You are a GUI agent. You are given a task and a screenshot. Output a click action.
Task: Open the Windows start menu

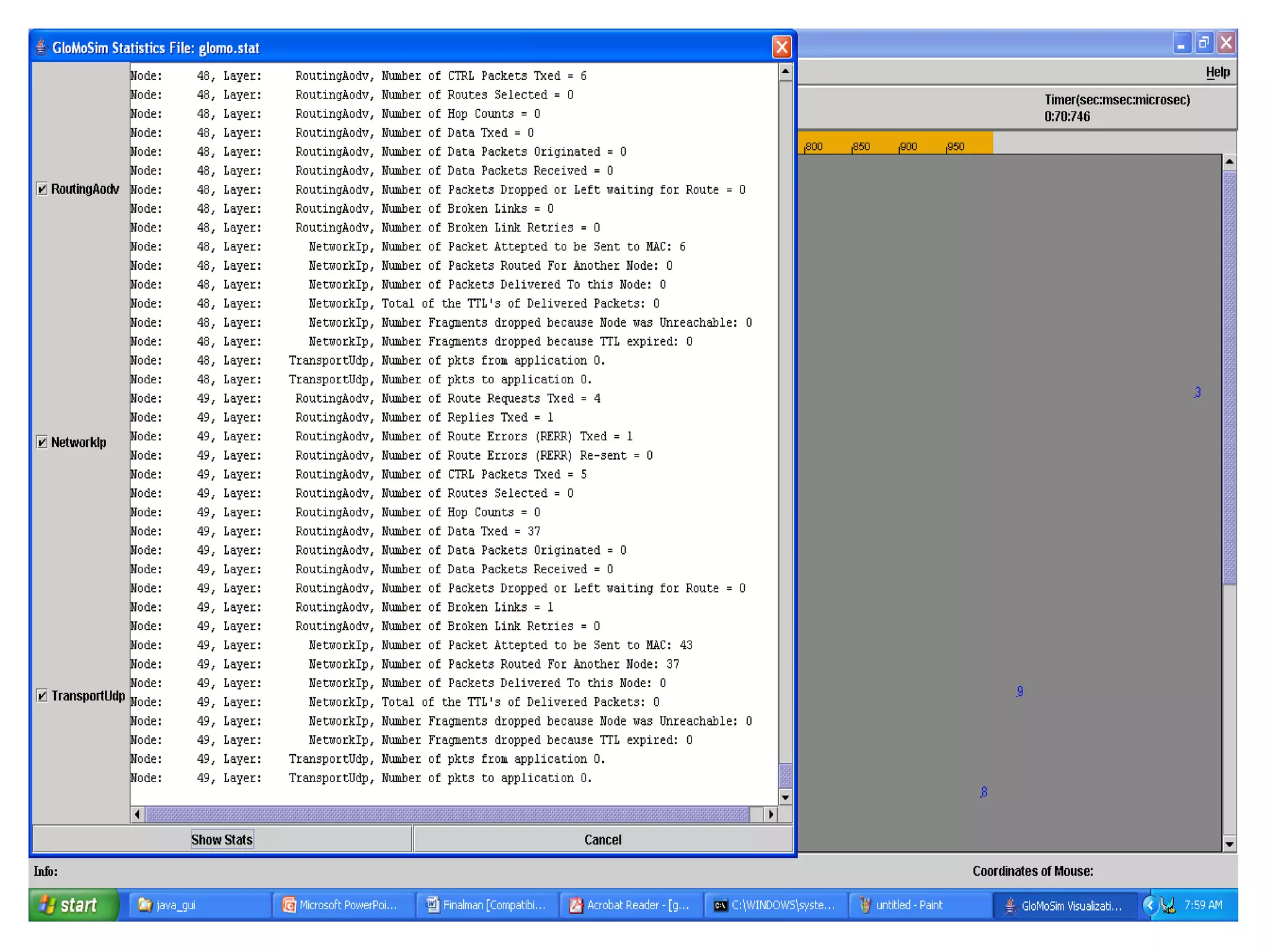[x=73, y=905]
